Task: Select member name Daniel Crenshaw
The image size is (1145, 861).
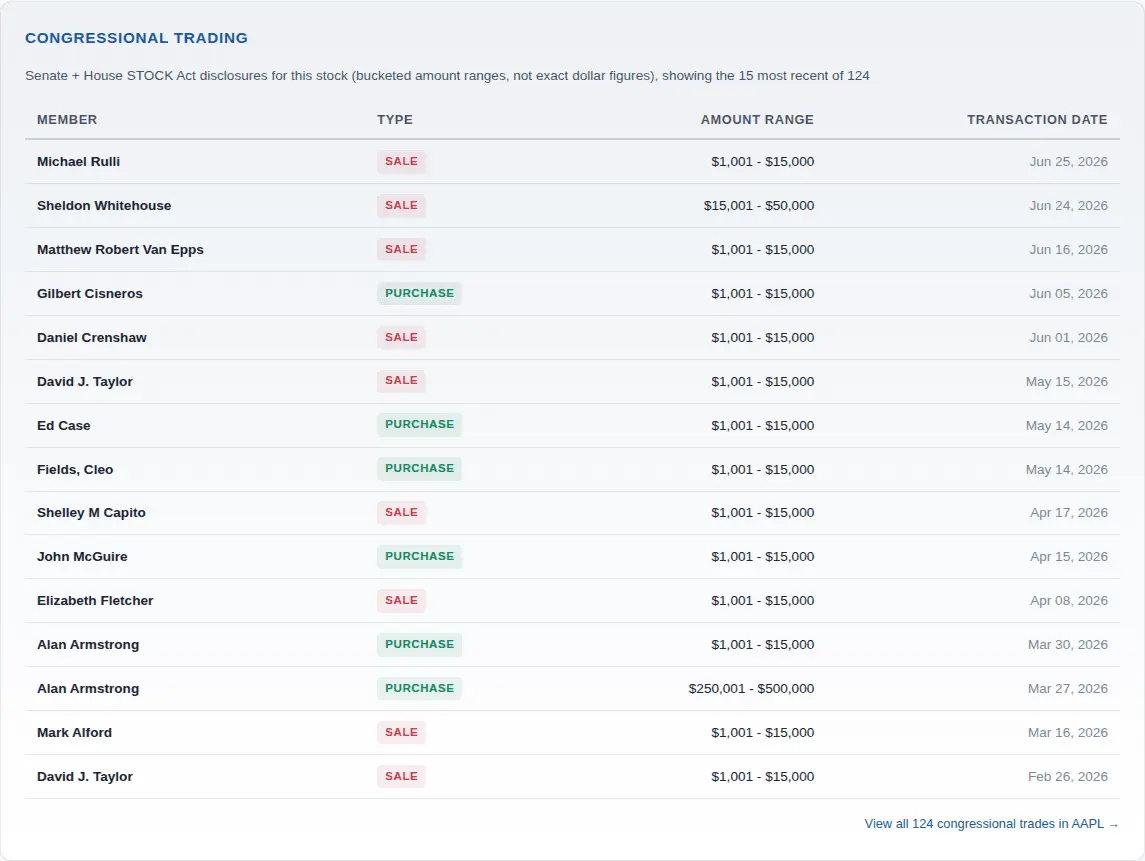Action: point(92,337)
